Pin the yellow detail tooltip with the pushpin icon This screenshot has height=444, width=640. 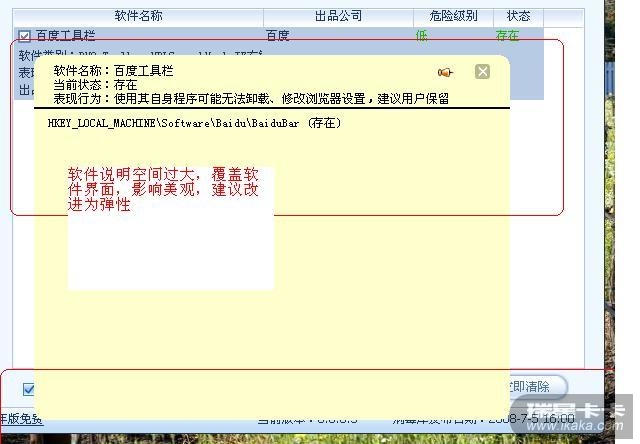[x=445, y=72]
